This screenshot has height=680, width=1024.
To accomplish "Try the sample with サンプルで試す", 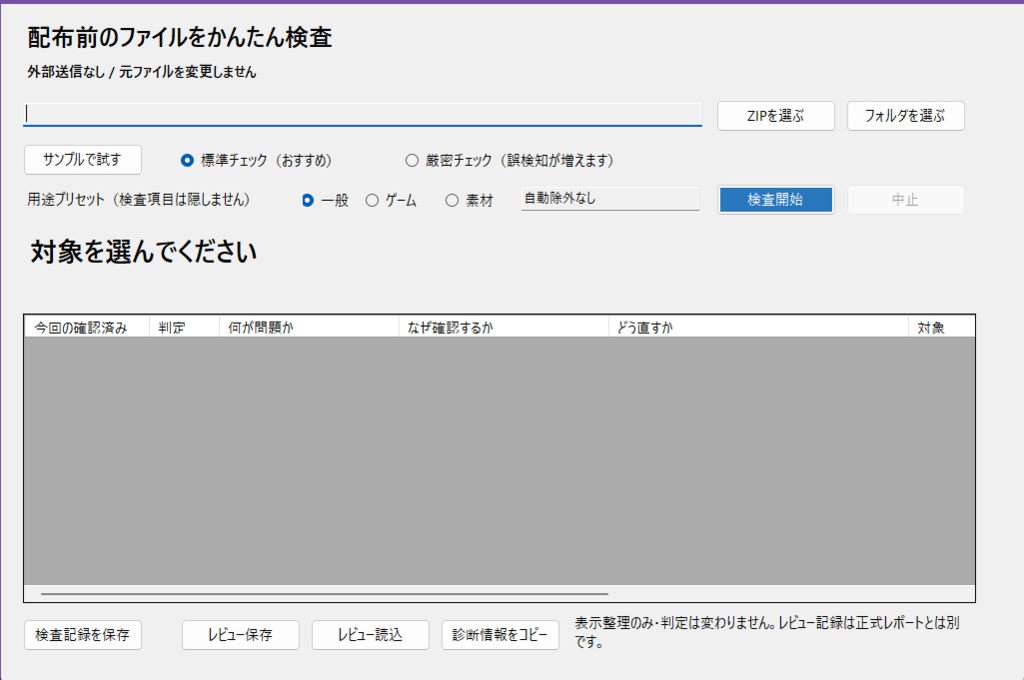I will [83, 159].
